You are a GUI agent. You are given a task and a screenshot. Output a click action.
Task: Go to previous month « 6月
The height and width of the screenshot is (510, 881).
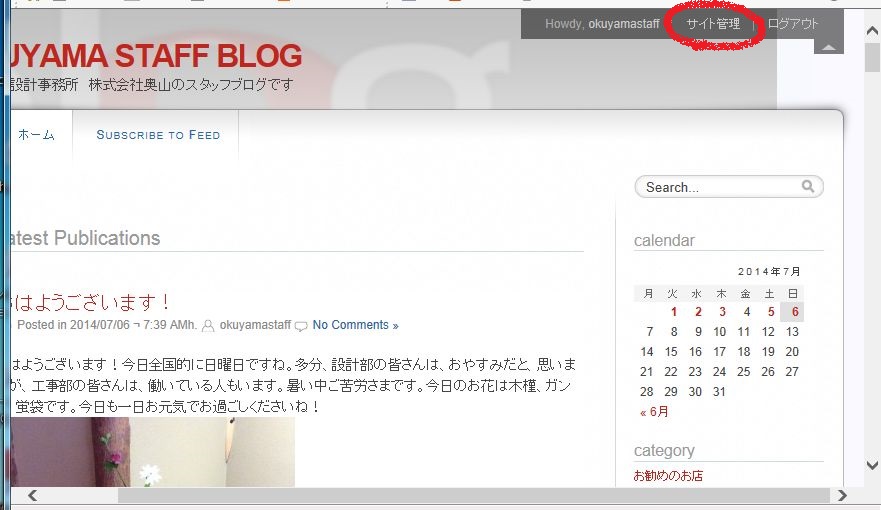pos(654,412)
